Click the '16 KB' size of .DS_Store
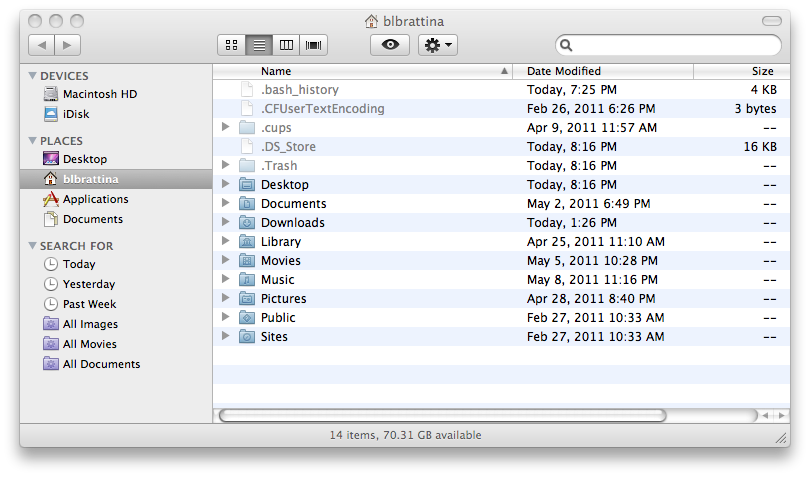Screen dimensions: 810x477 (x=760, y=147)
